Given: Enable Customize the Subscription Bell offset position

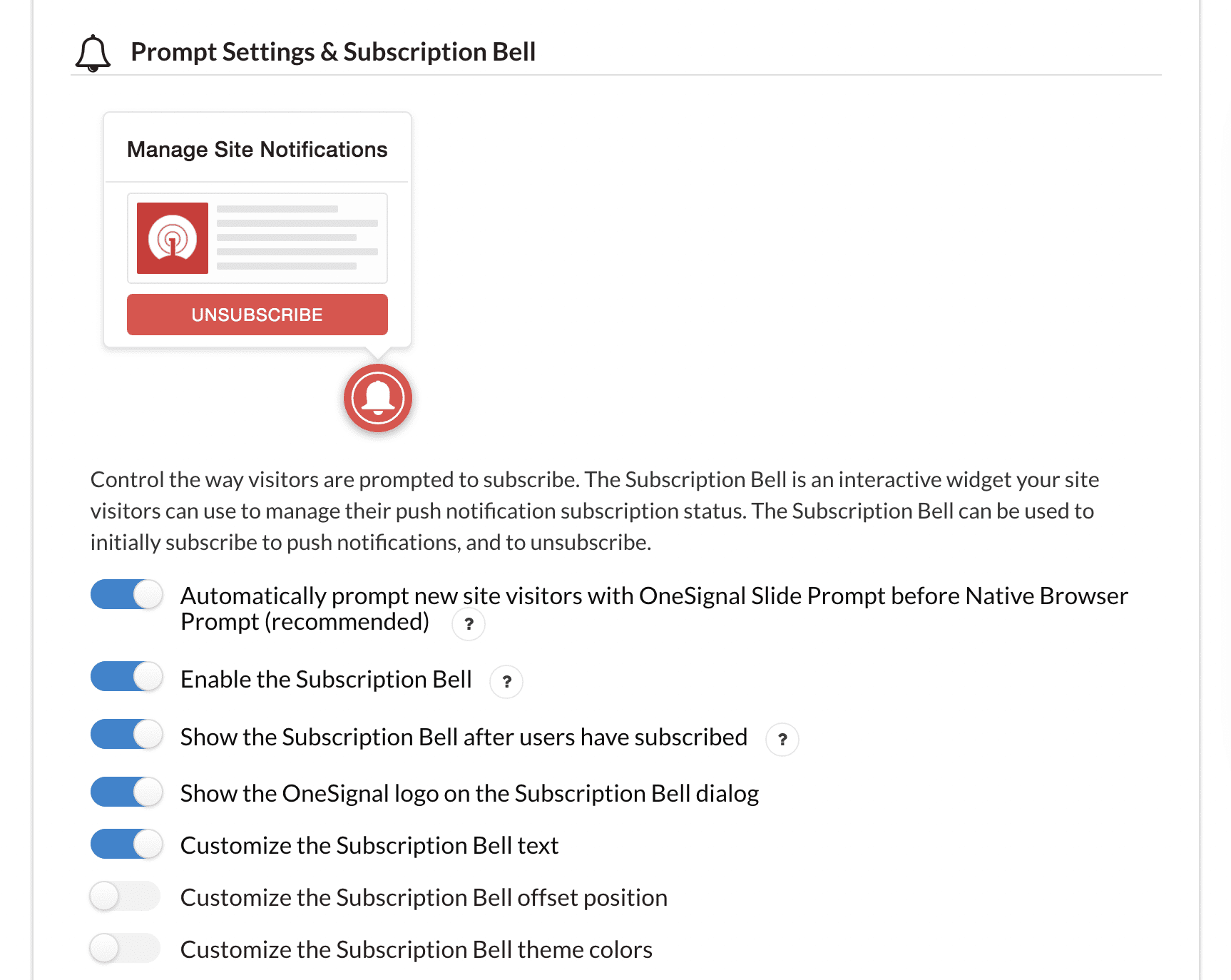Looking at the screenshot, I should pos(126,897).
